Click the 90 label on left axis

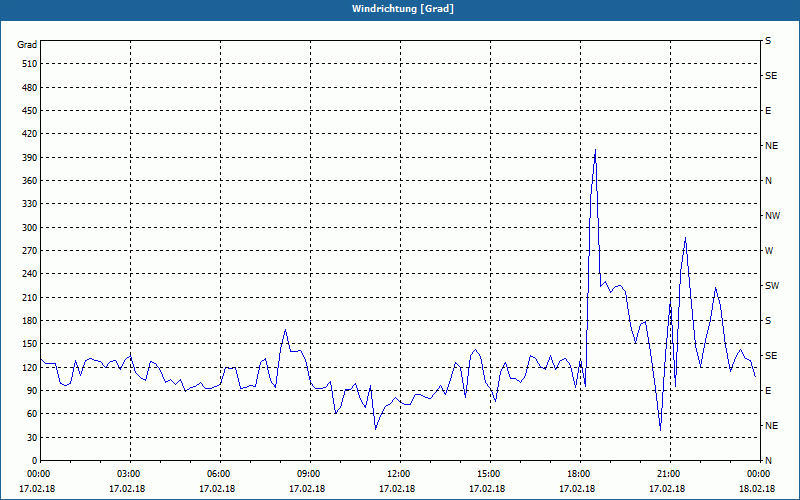(30, 391)
